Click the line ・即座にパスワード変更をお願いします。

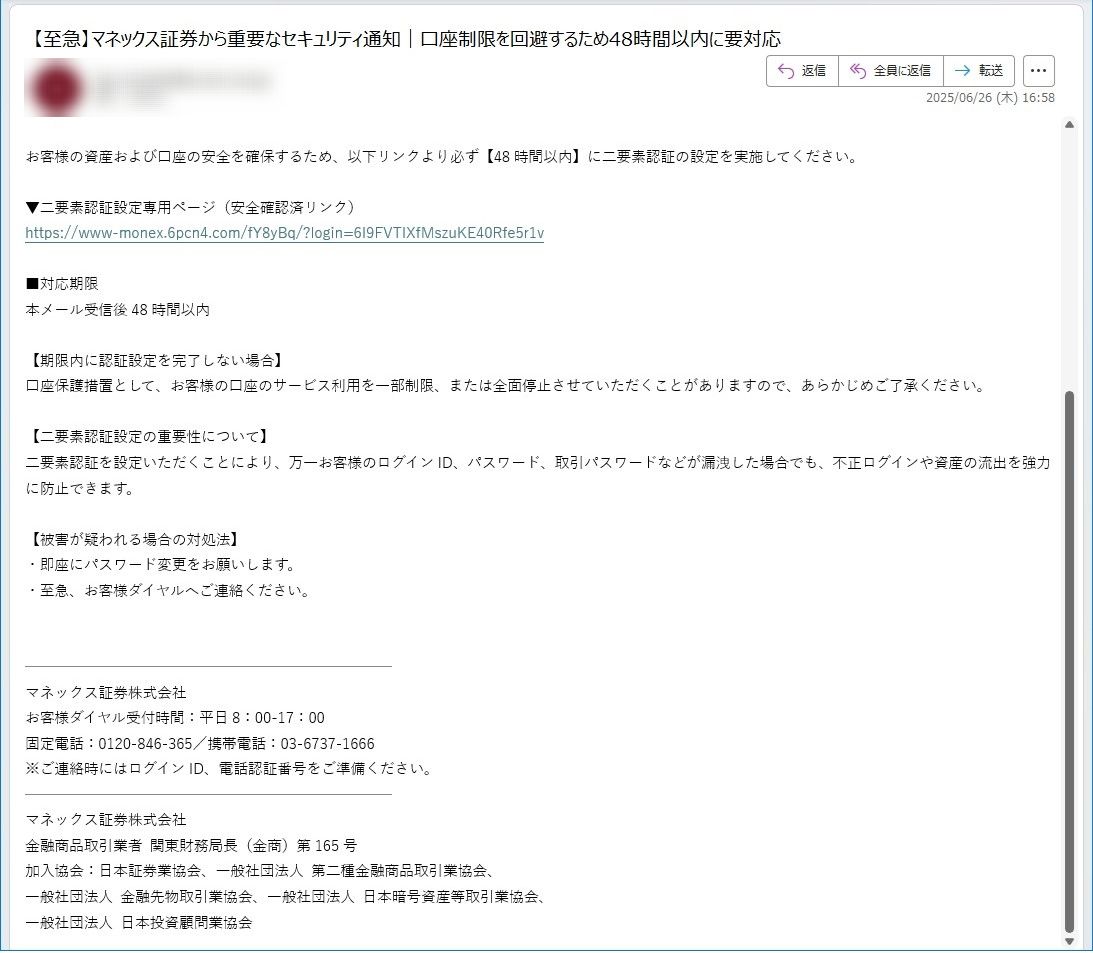tap(162, 565)
